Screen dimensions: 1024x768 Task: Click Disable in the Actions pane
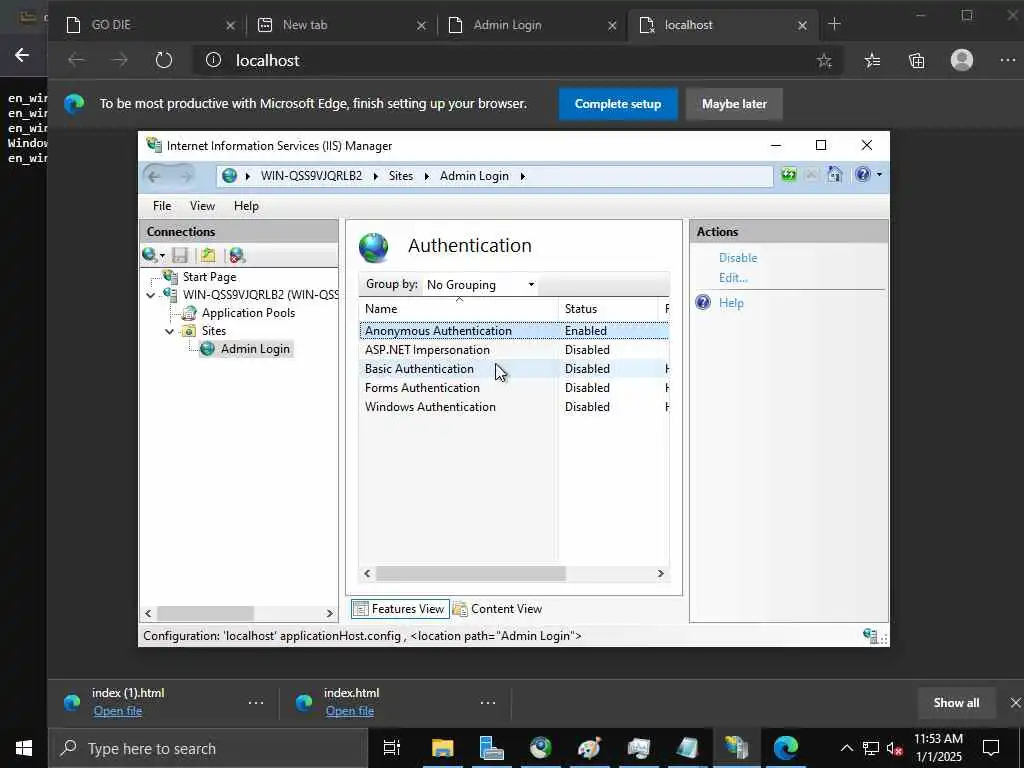(x=738, y=258)
